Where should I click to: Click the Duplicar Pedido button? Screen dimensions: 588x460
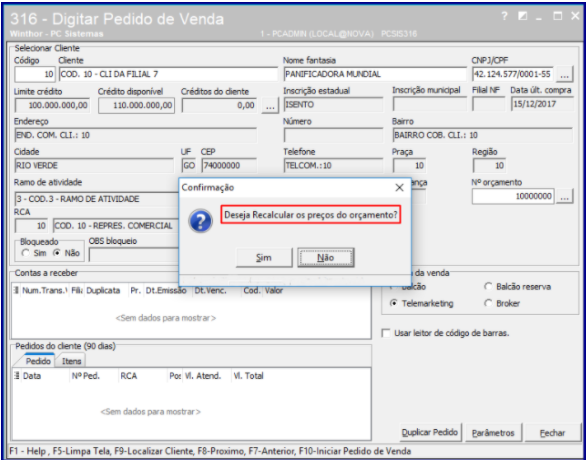[x=430, y=432]
